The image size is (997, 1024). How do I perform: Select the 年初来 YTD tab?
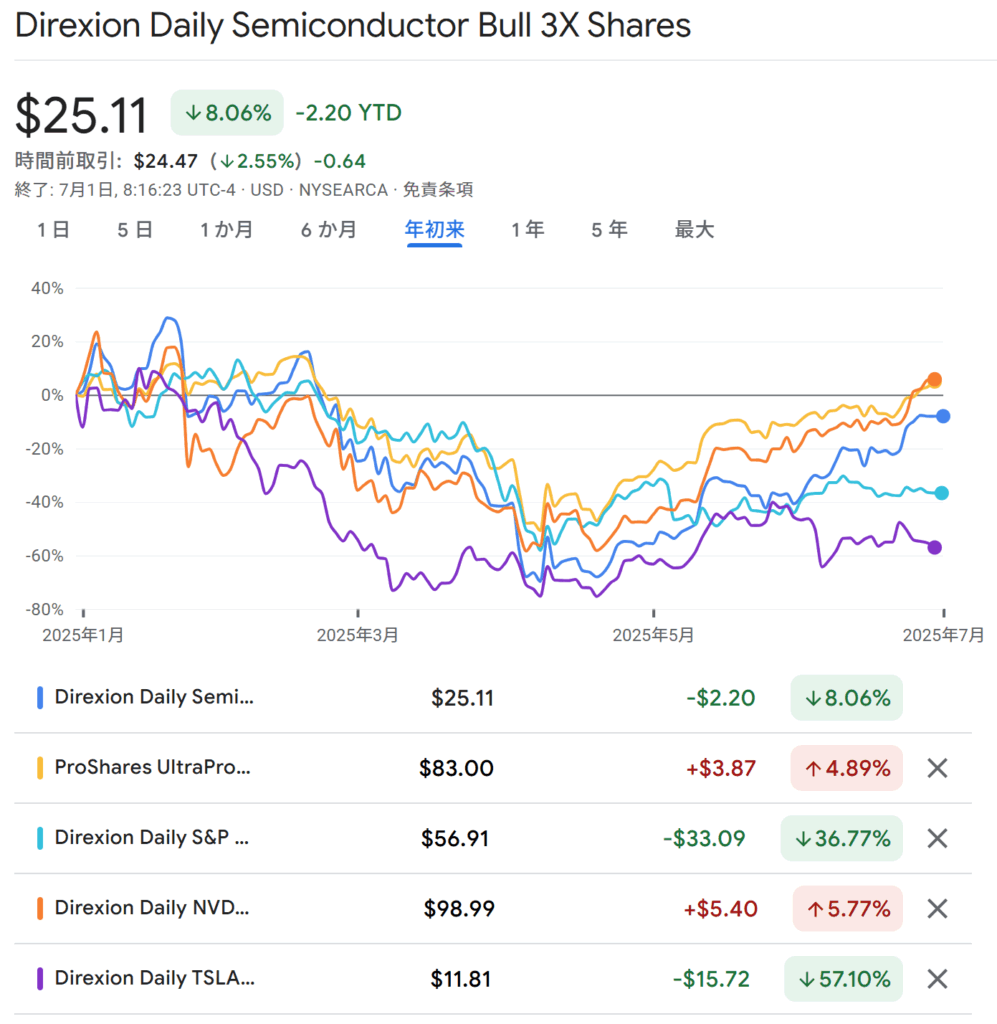coord(435,230)
